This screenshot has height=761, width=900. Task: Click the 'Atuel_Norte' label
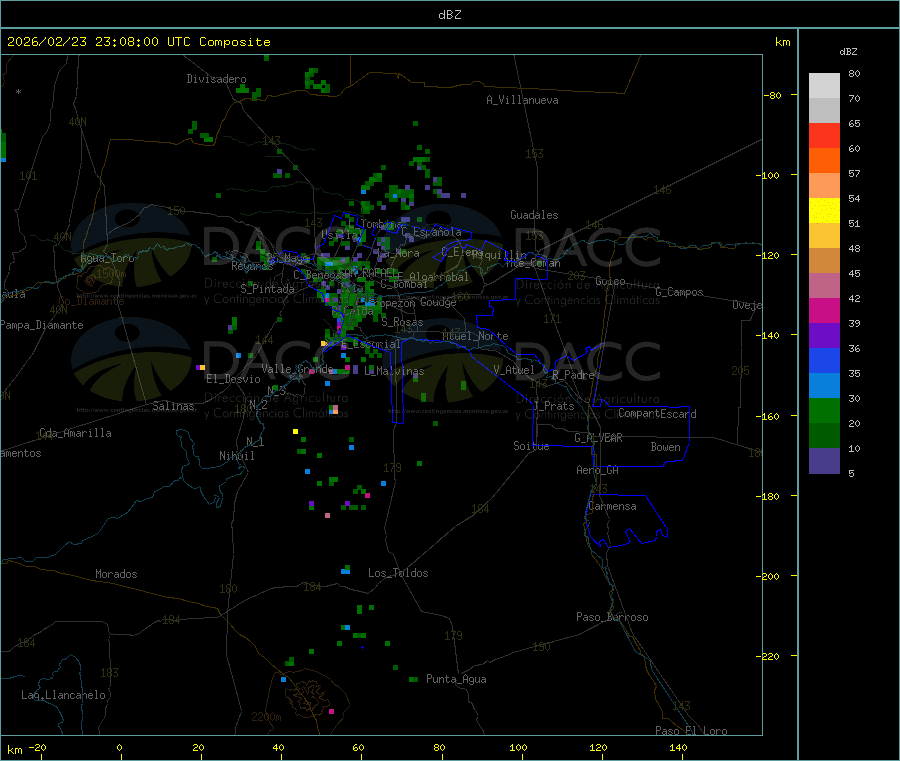[475, 336]
